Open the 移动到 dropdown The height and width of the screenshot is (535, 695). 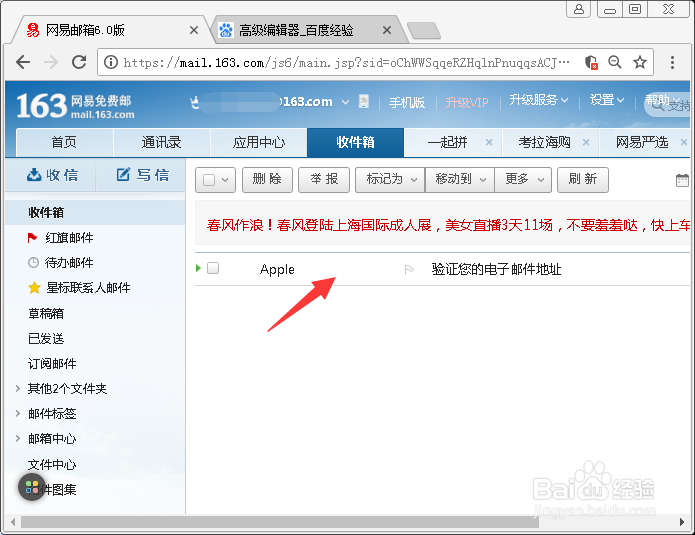pos(460,180)
